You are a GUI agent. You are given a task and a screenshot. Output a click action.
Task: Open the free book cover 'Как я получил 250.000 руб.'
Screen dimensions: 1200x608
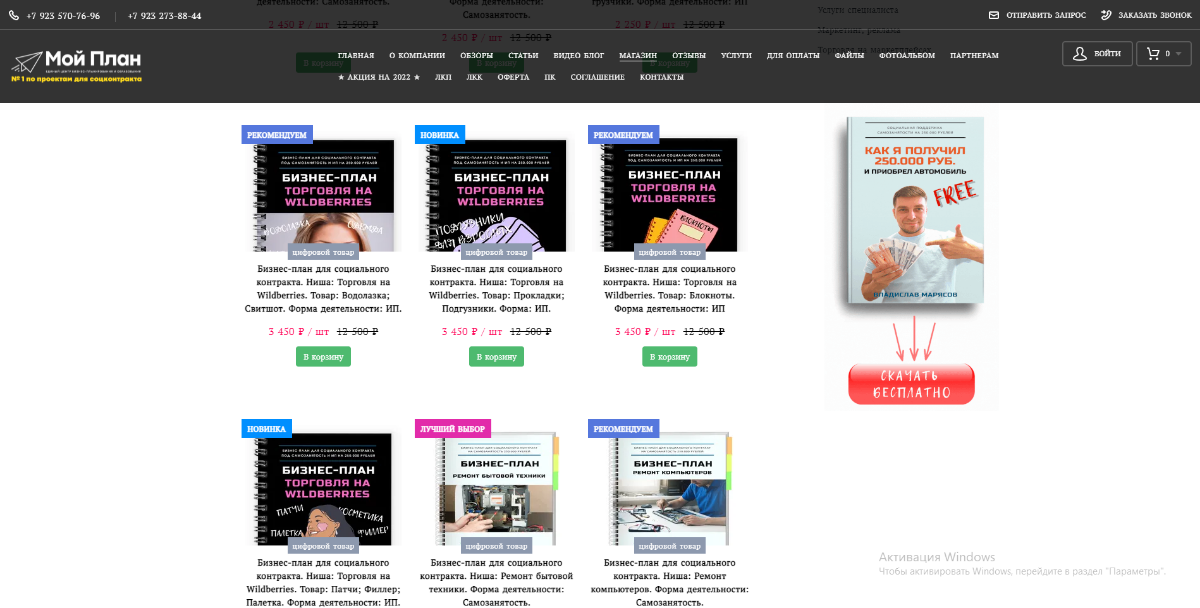[x=914, y=210]
